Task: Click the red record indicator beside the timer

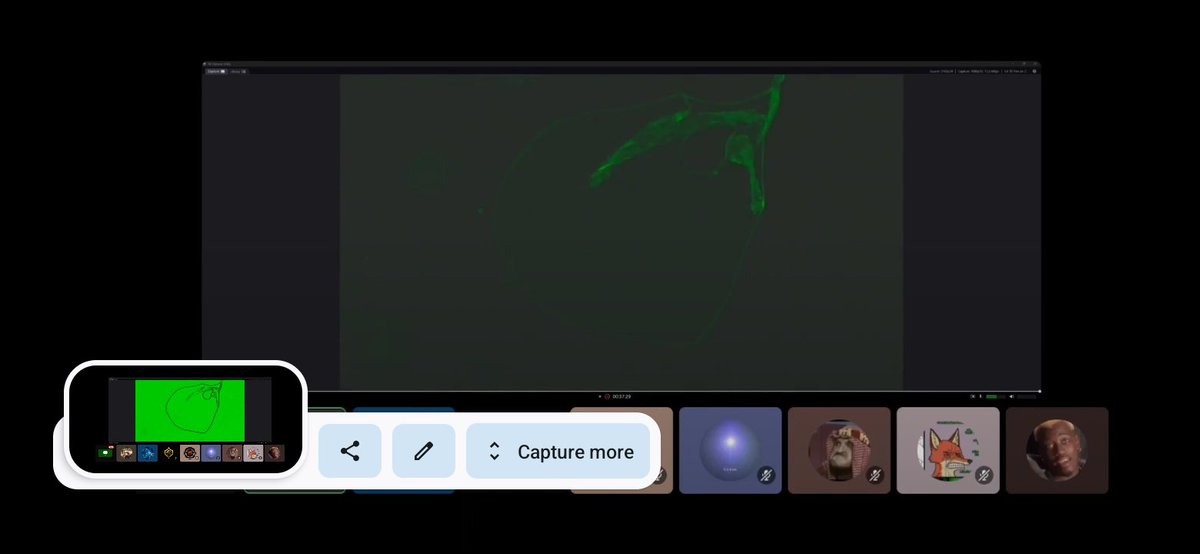Action: [x=607, y=397]
